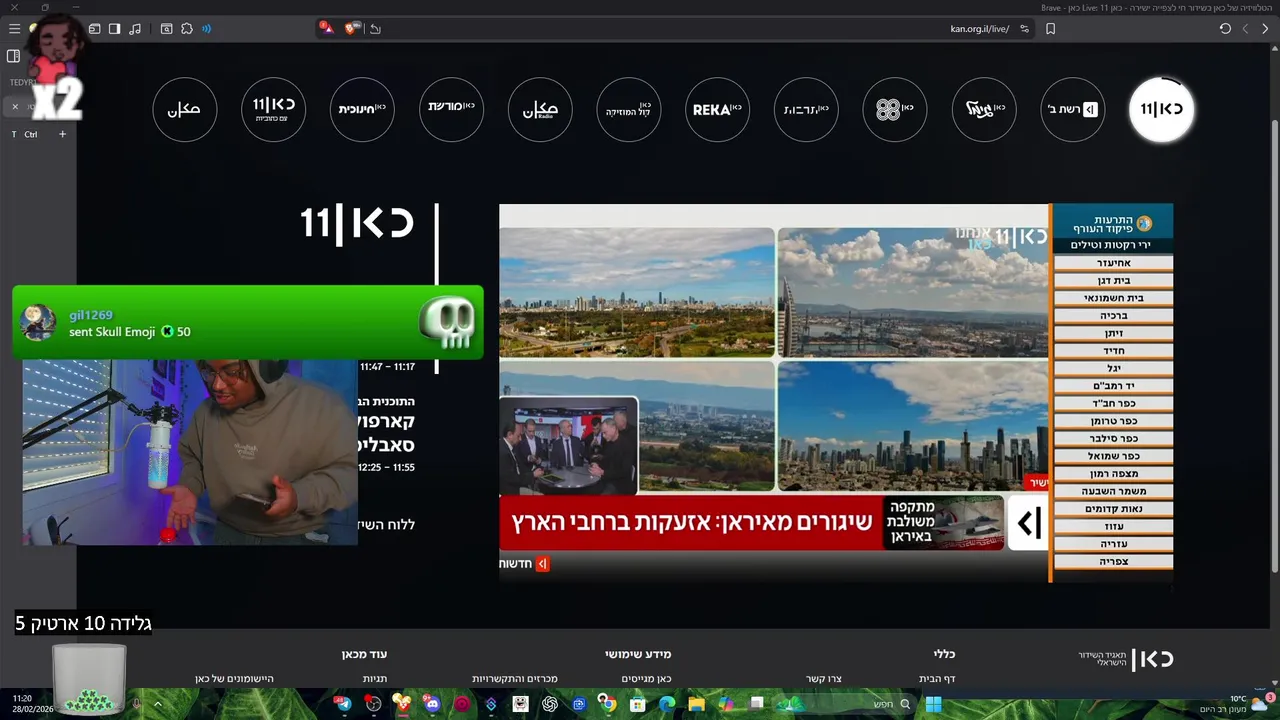Open Discord from taskbar
Image resolution: width=1280 pixels, height=720 pixels.
coord(432,704)
